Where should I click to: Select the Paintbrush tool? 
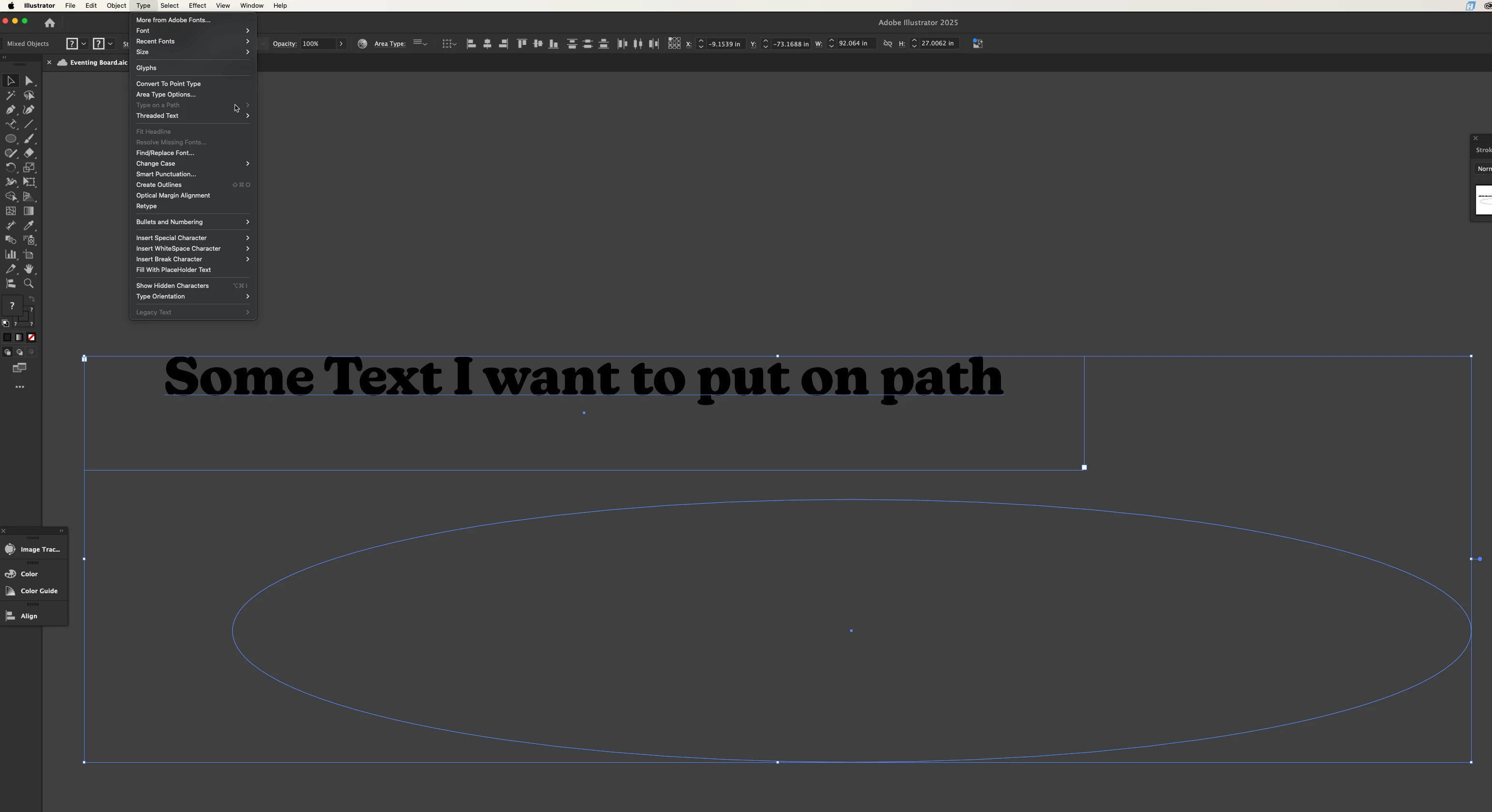29,139
